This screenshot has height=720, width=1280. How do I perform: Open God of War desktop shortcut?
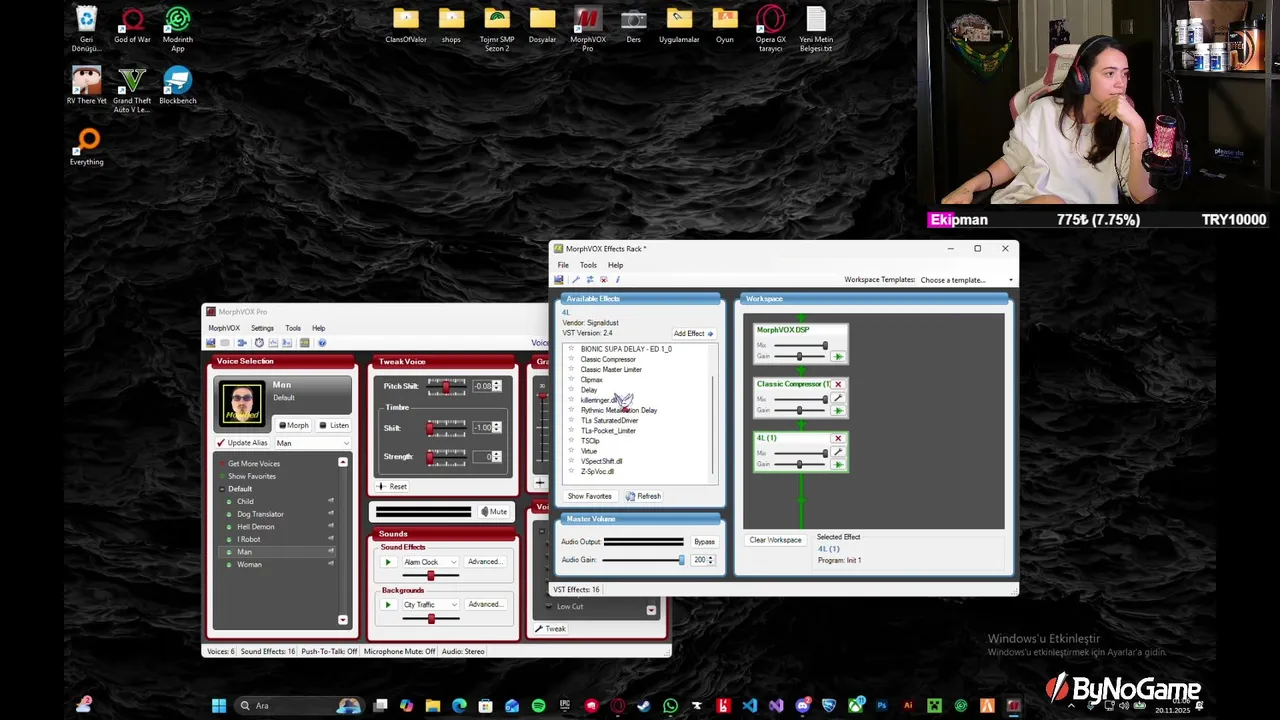[x=132, y=27]
